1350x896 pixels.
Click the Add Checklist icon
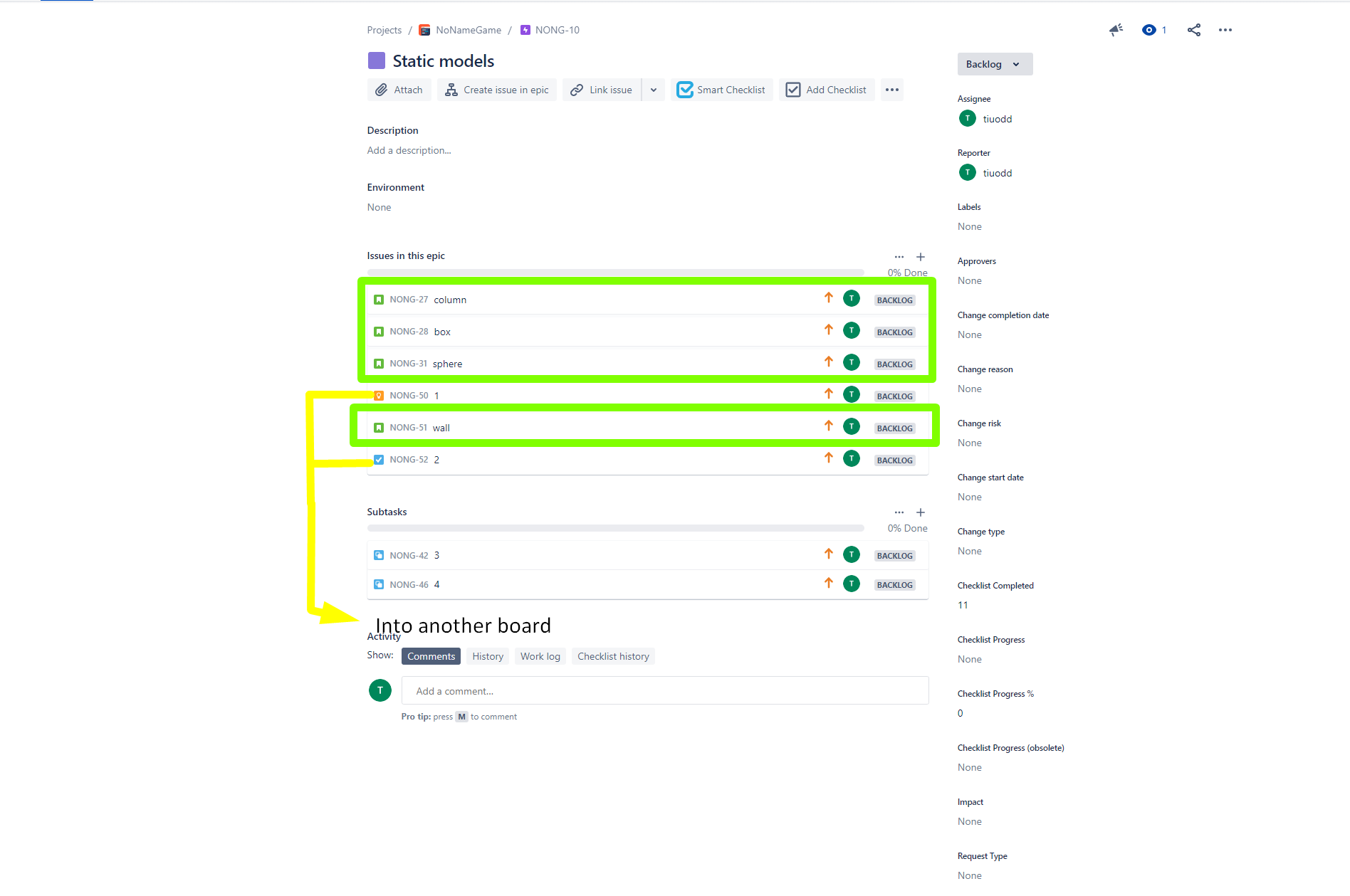click(x=792, y=90)
